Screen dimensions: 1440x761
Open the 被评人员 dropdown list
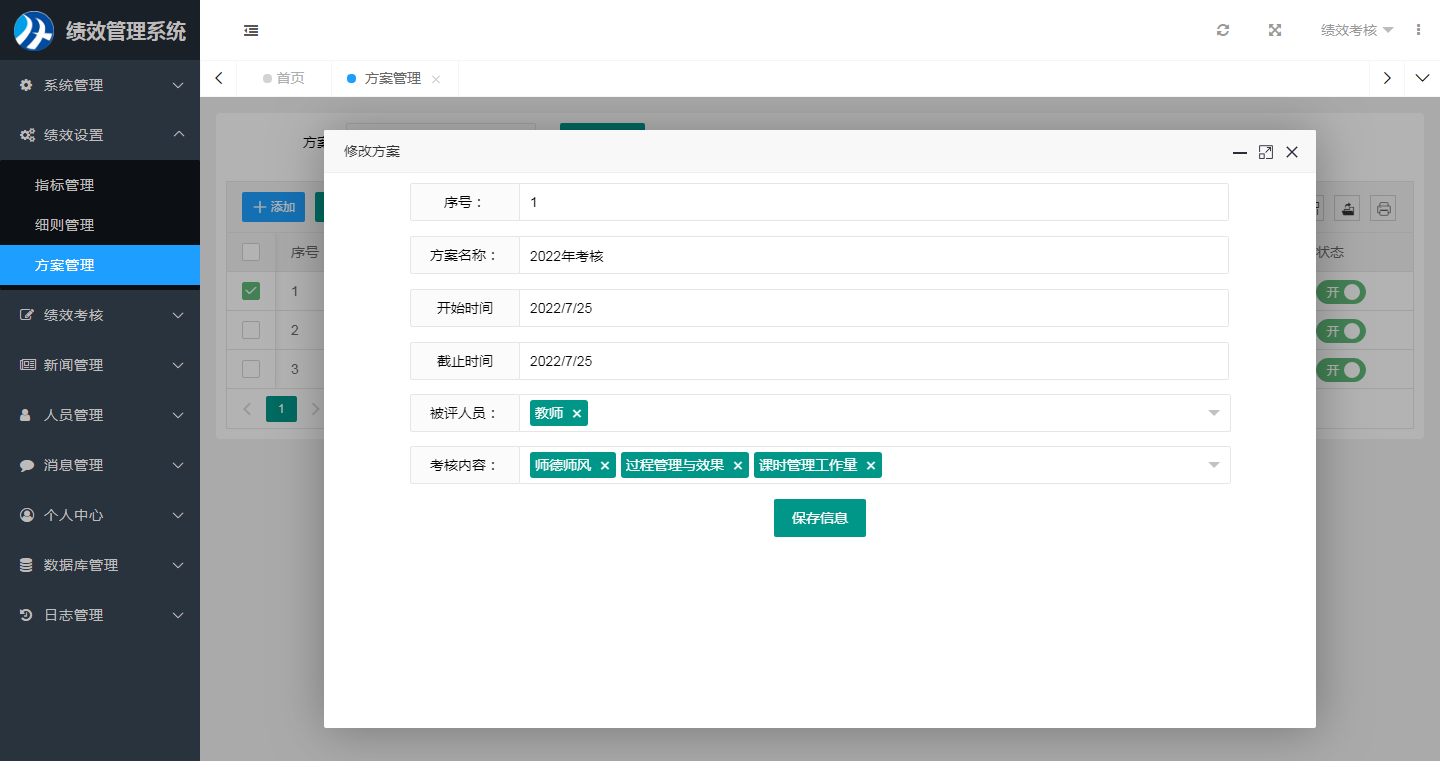(x=1213, y=413)
